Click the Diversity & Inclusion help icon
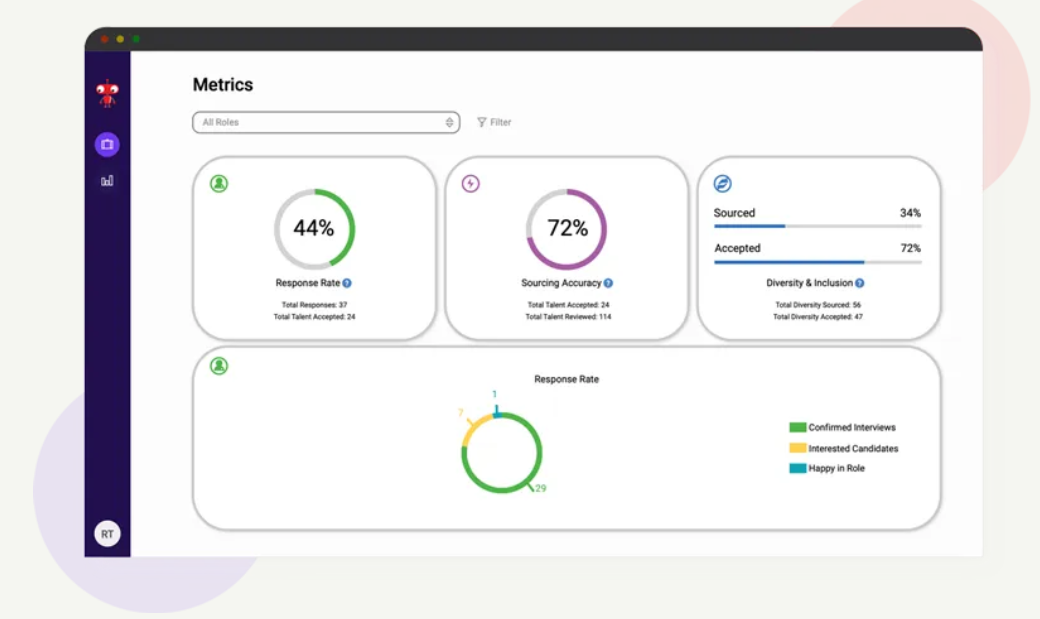Screen dimensions: 1040x619 tap(859, 283)
